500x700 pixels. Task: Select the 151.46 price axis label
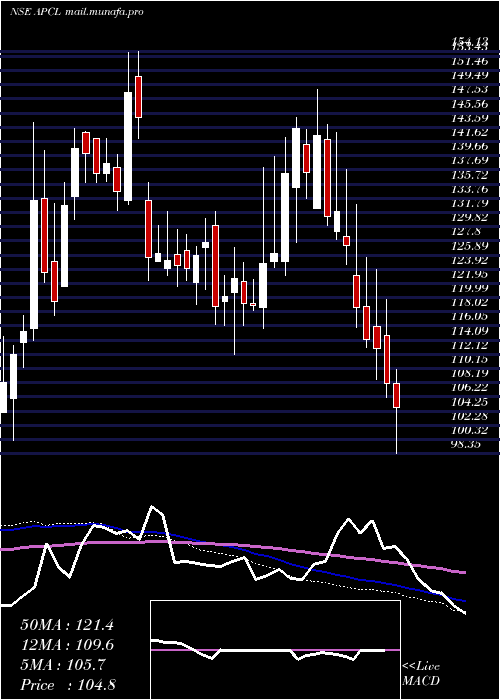[470, 61]
